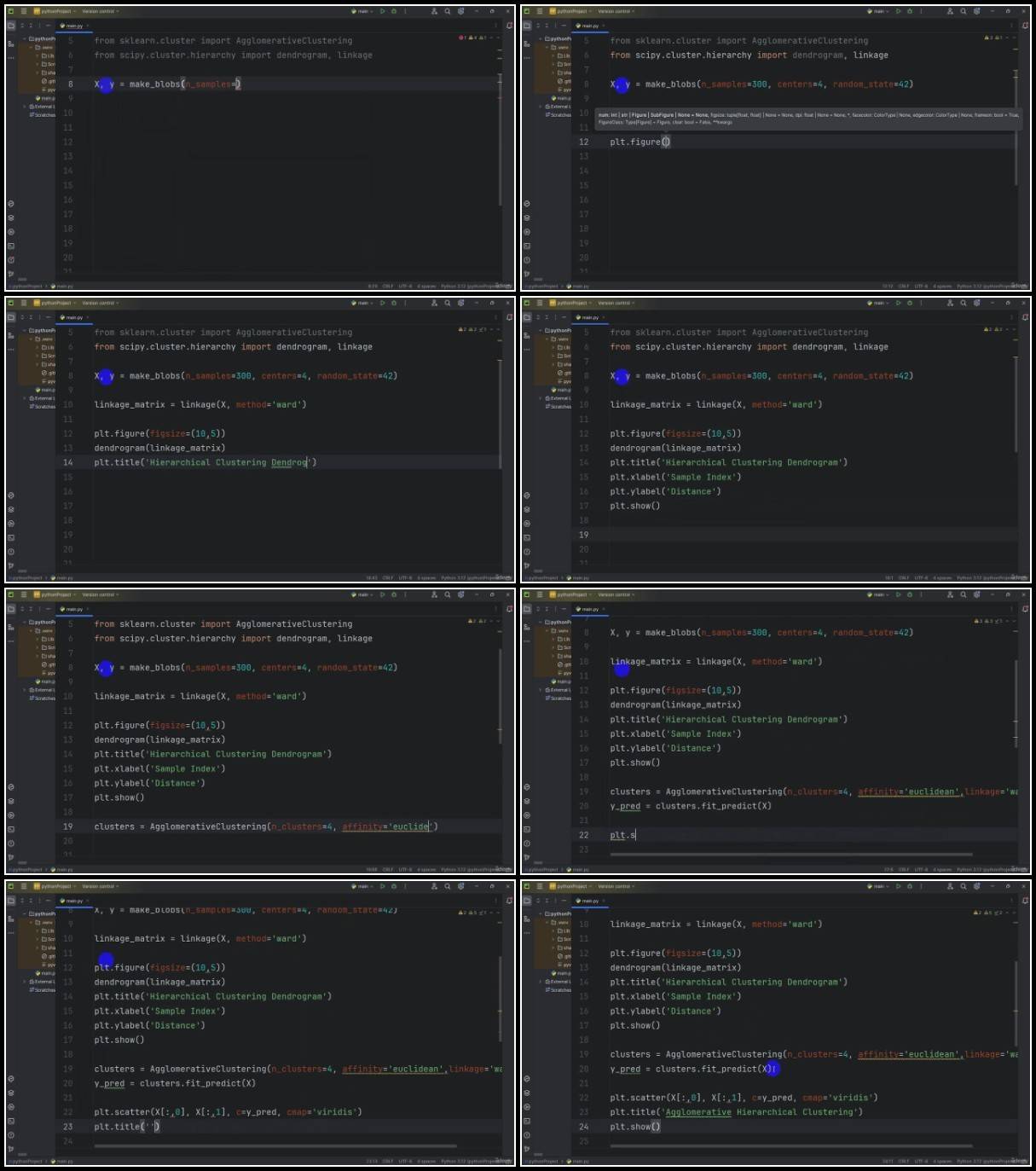The width and height of the screenshot is (1036, 1171).
Task: Open Structure tool window in the n_samples= window
Action: pos(11,43)
